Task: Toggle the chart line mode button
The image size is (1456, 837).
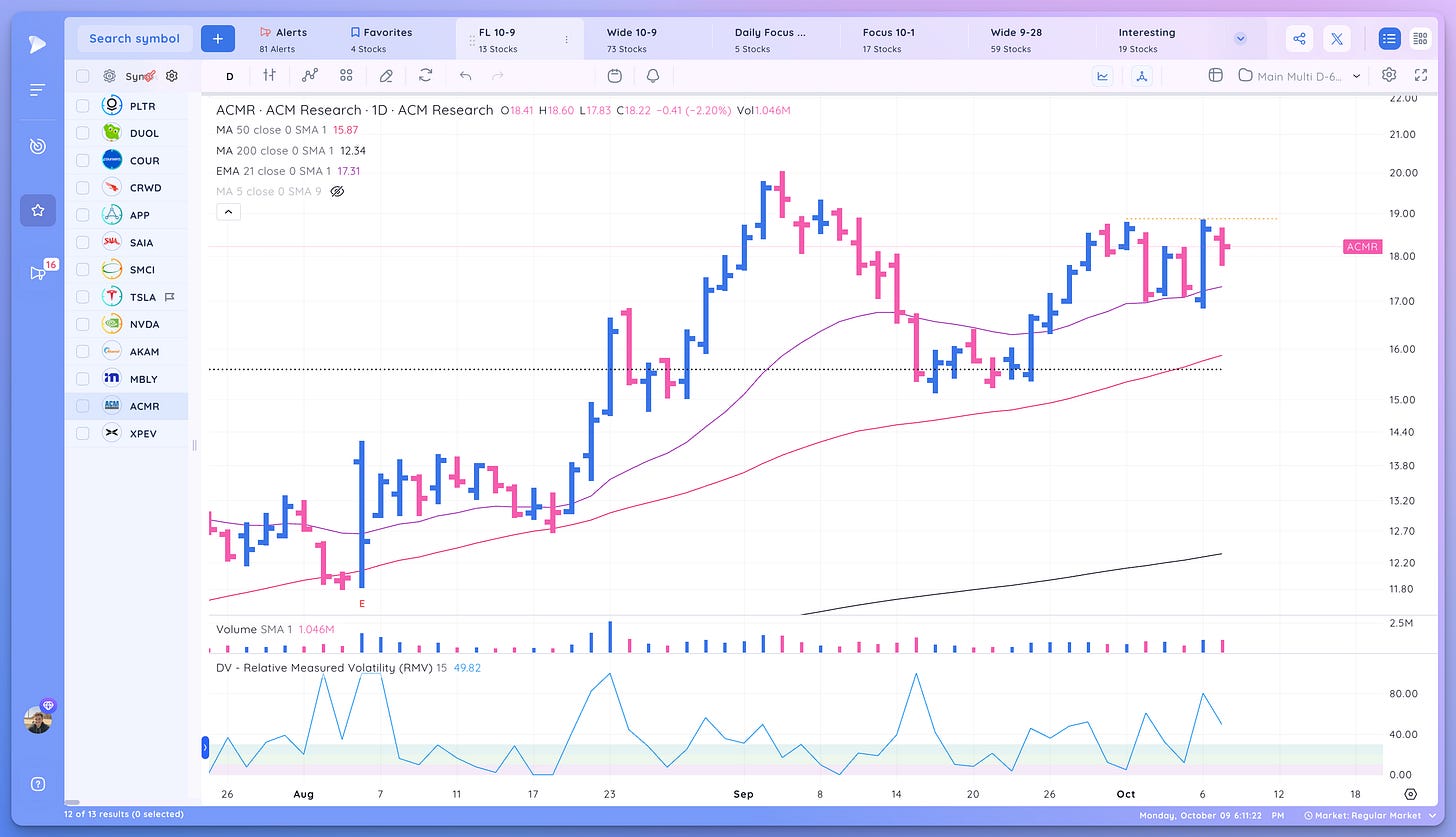Action: click(x=1103, y=75)
